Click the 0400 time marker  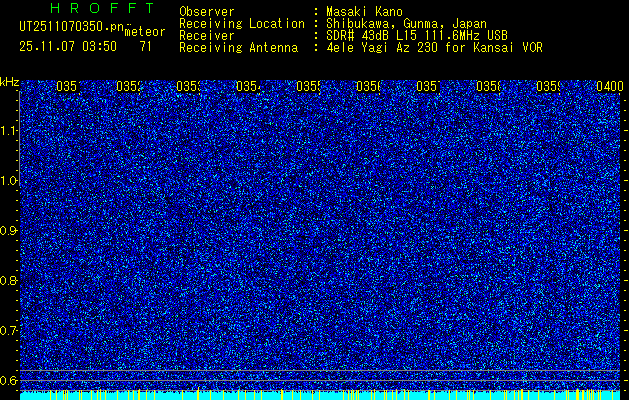[x=610, y=86]
